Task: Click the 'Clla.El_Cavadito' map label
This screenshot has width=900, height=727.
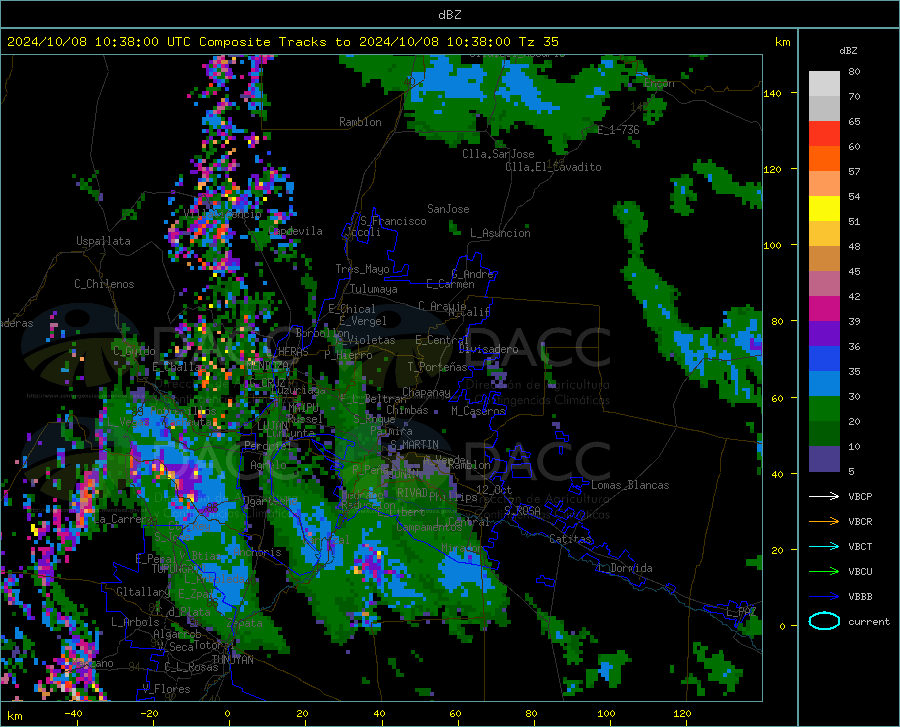Action: [x=553, y=167]
